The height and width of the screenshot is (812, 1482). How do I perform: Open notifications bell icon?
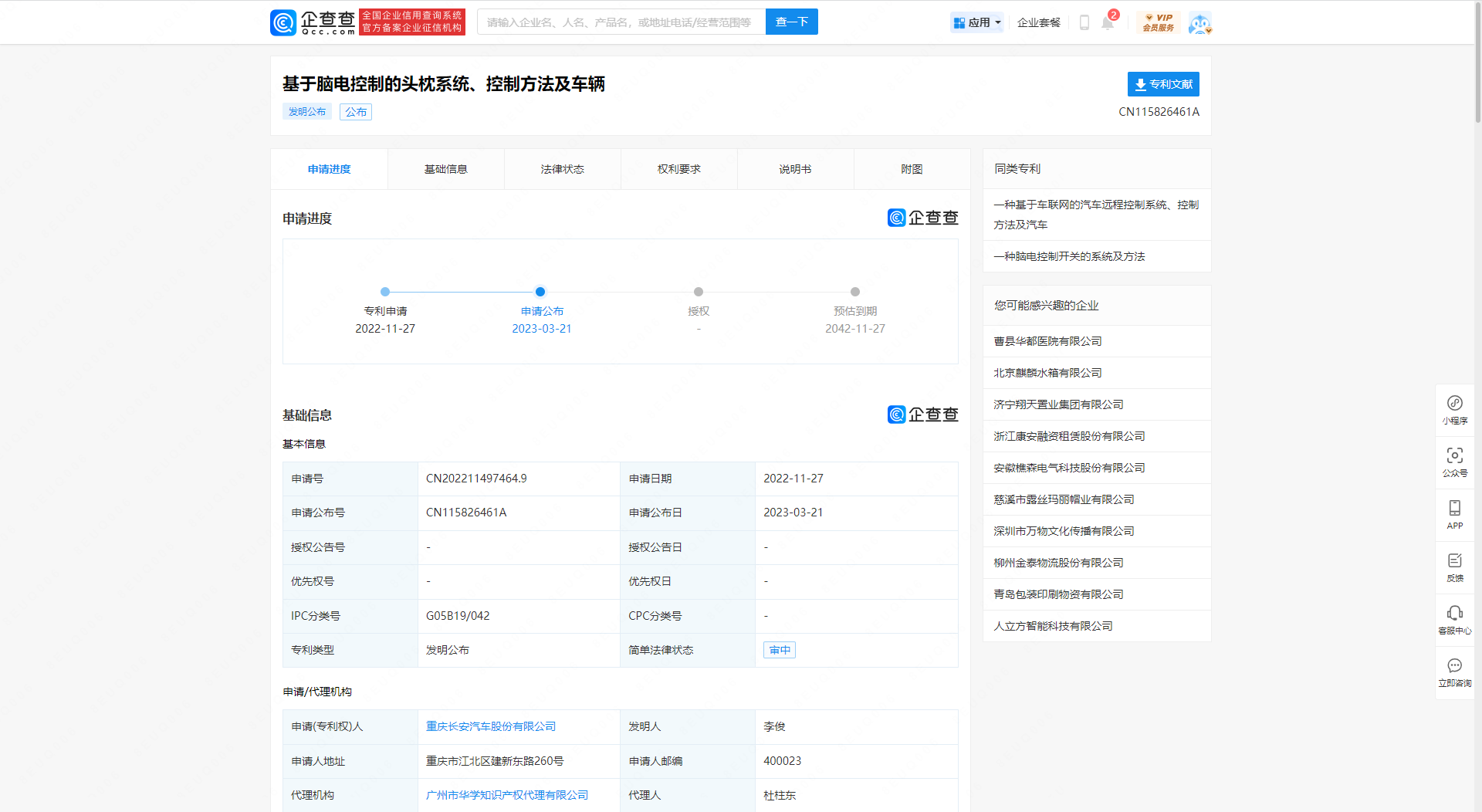[1108, 22]
